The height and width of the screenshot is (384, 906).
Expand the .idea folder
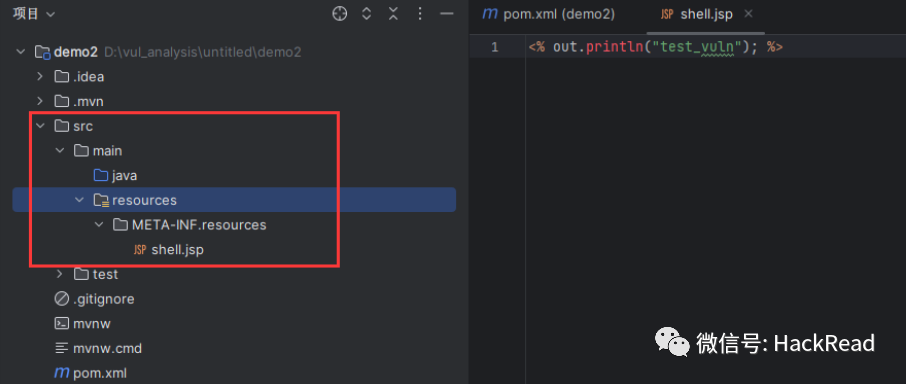click(40, 76)
